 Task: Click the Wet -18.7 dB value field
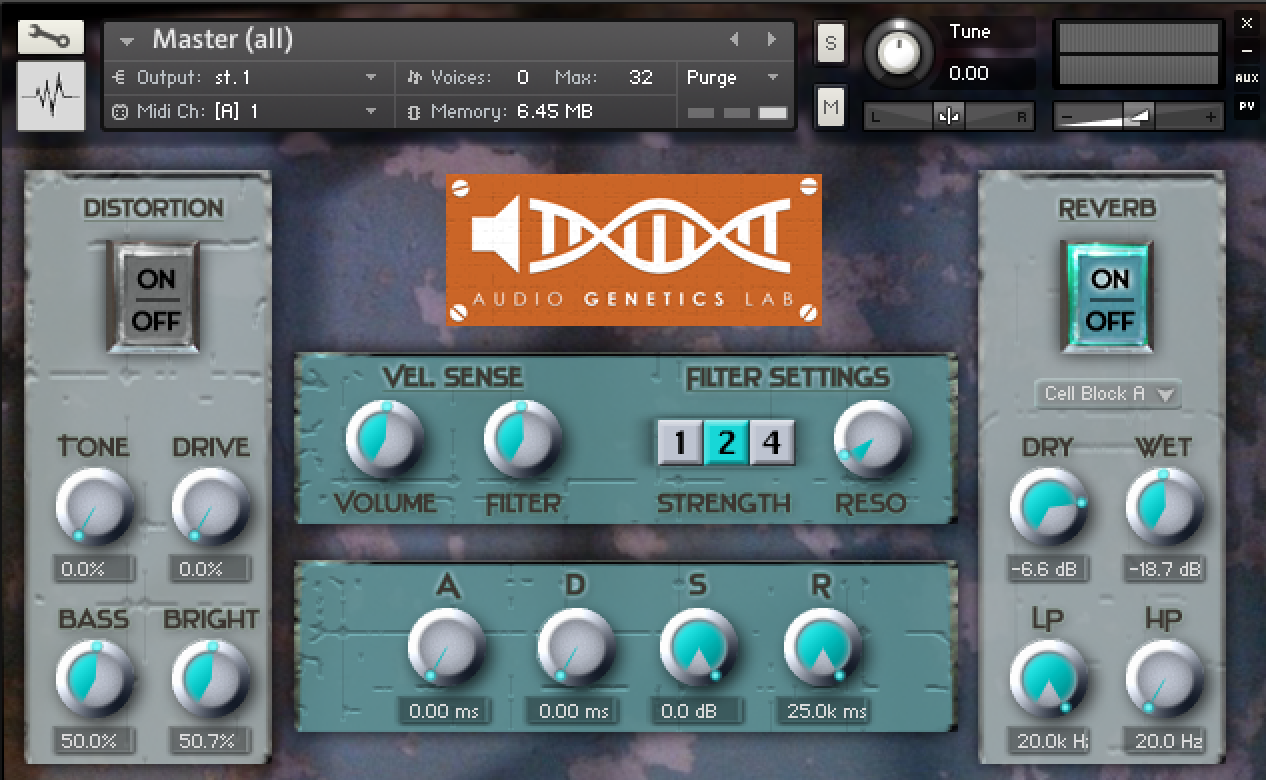(x=1164, y=569)
